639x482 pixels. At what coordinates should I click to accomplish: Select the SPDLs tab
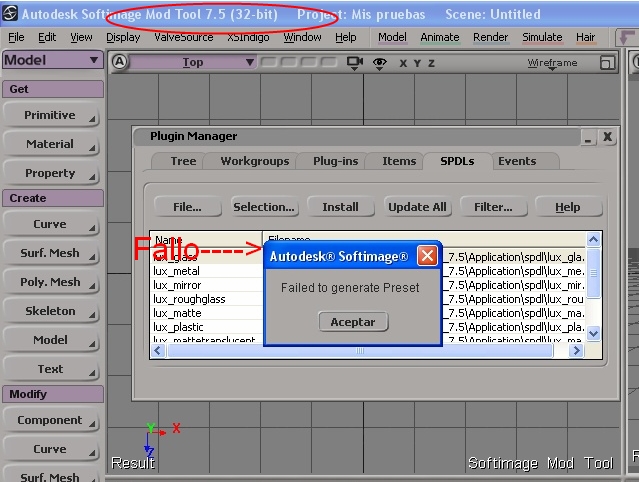click(457, 161)
